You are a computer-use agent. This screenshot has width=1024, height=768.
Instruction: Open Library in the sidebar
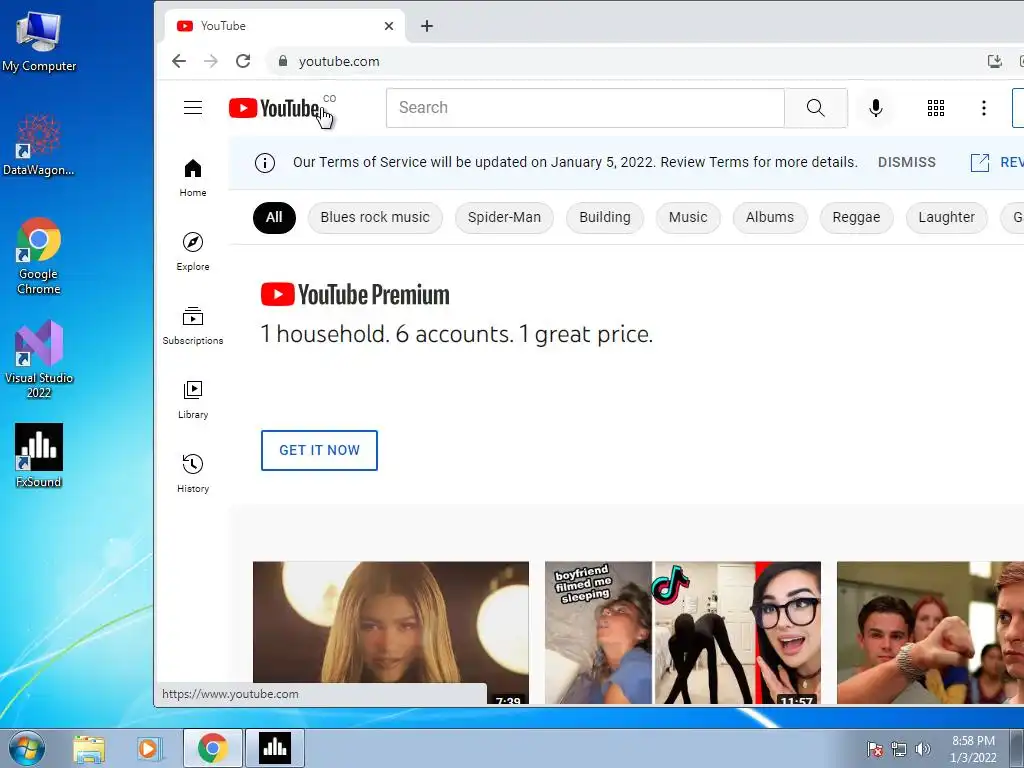click(193, 399)
